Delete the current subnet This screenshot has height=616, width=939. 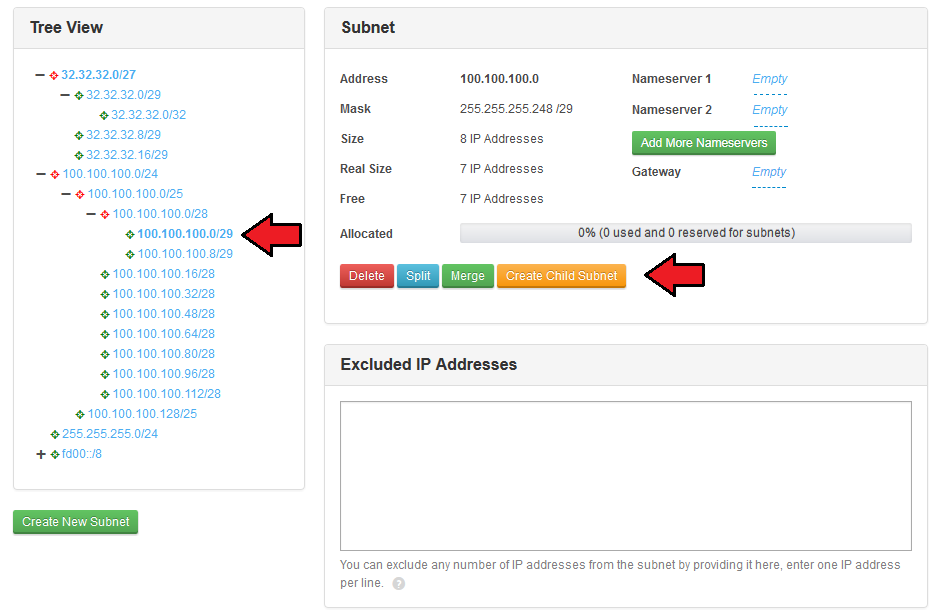366,276
